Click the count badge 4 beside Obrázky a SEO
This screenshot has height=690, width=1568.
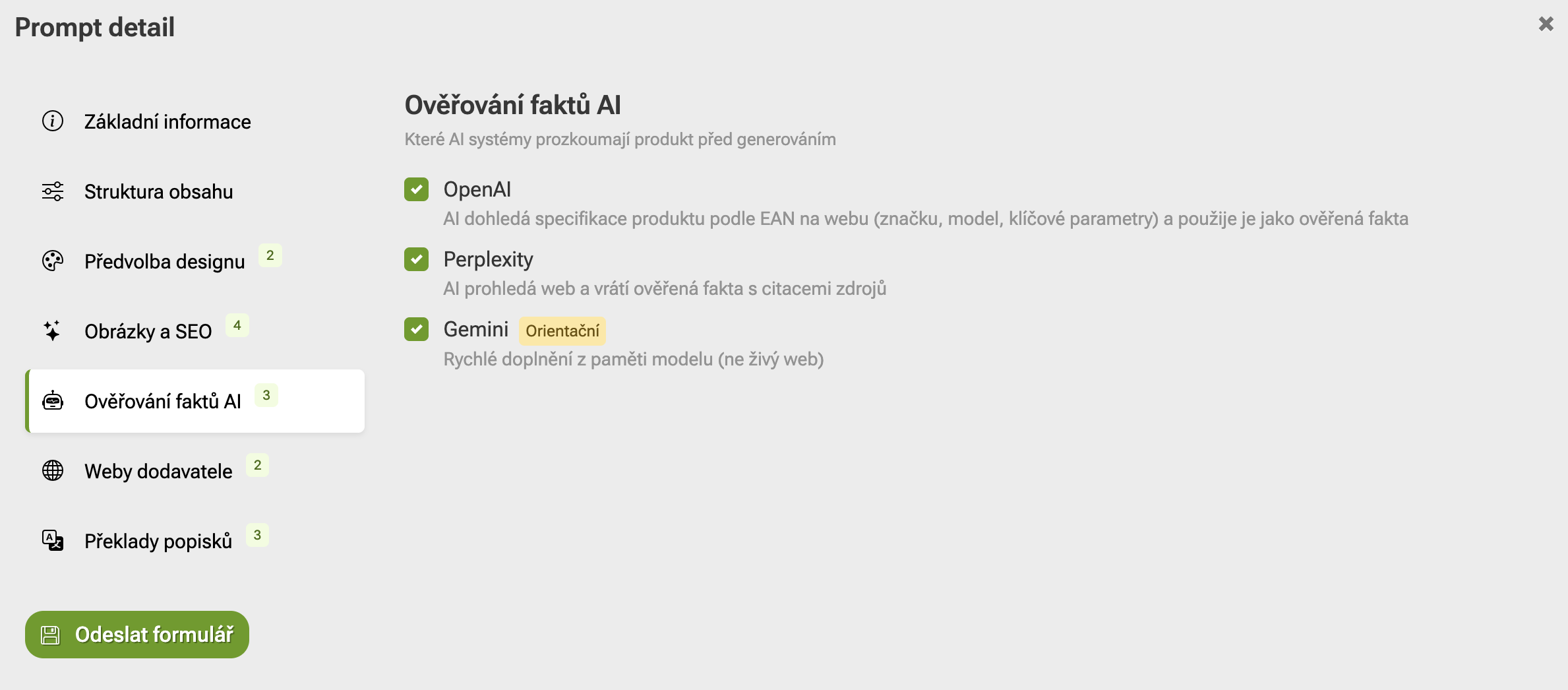pyautogui.click(x=237, y=326)
